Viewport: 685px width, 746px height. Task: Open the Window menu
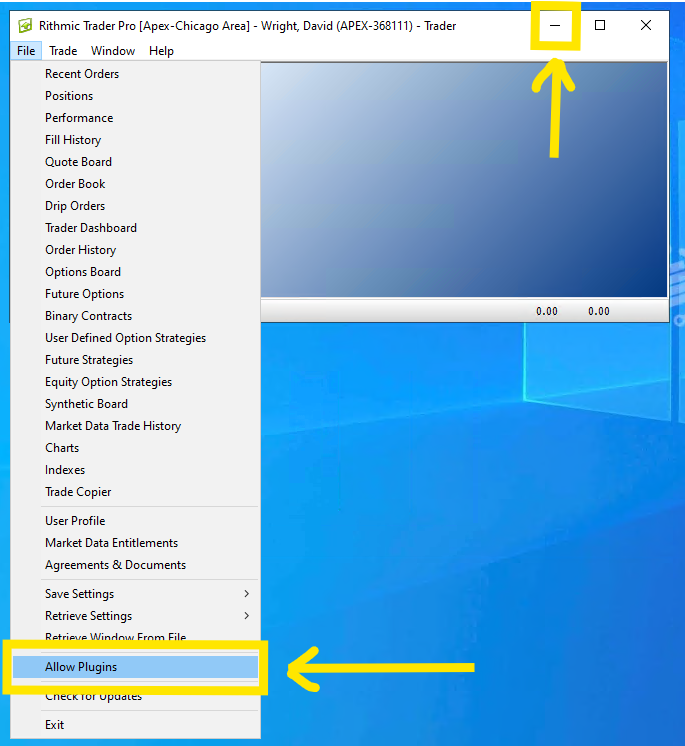(113, 51)
